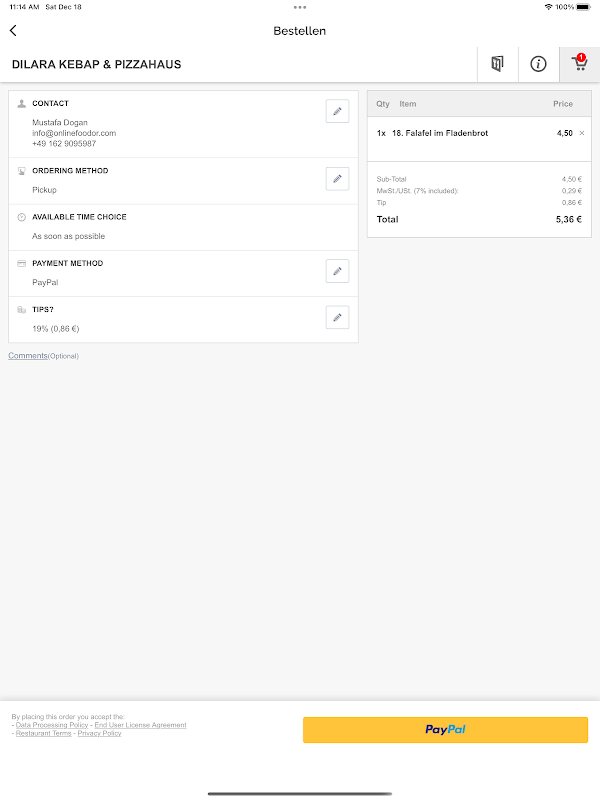Image resolution: width=600 pixels, height=800 pixels.
Task: Open the Data Processing Policy link
Action: click(x=52, y=725)
